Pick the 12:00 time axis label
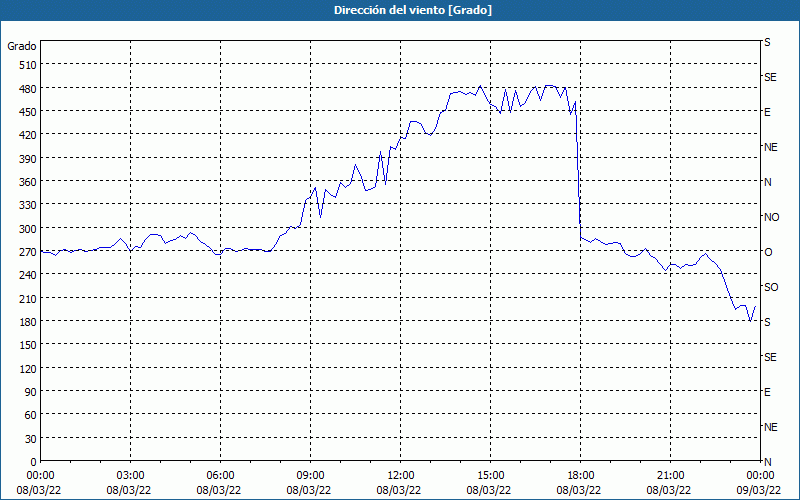This screenshot has width=800, height=500. [401, 476]
